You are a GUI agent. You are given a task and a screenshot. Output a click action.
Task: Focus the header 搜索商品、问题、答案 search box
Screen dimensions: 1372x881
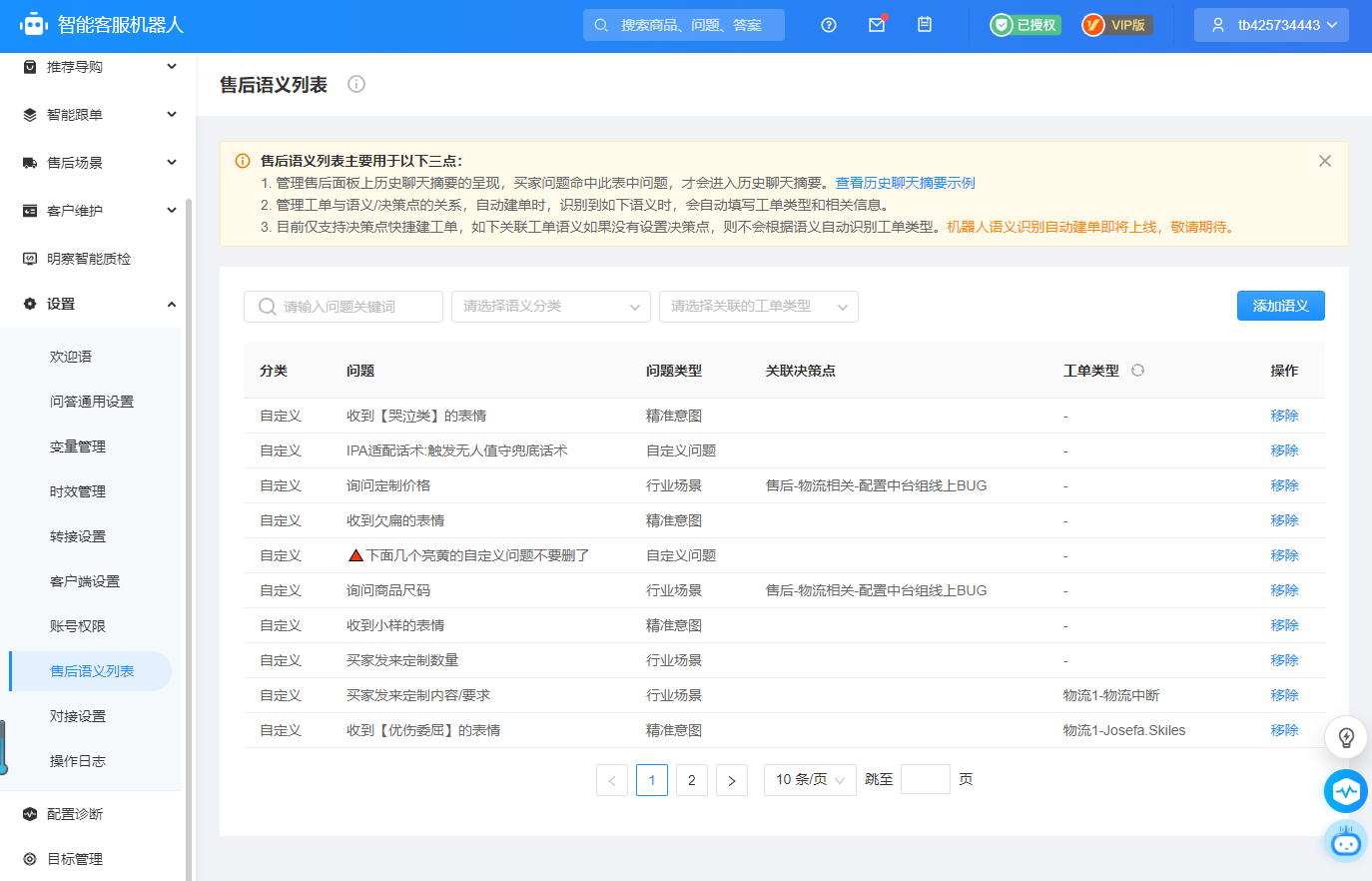click(x=684, y=25)
